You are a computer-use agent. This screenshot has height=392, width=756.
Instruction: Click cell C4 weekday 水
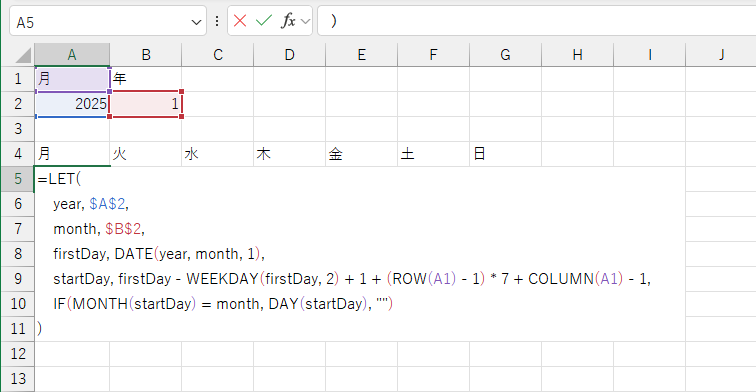coord(217,154)
